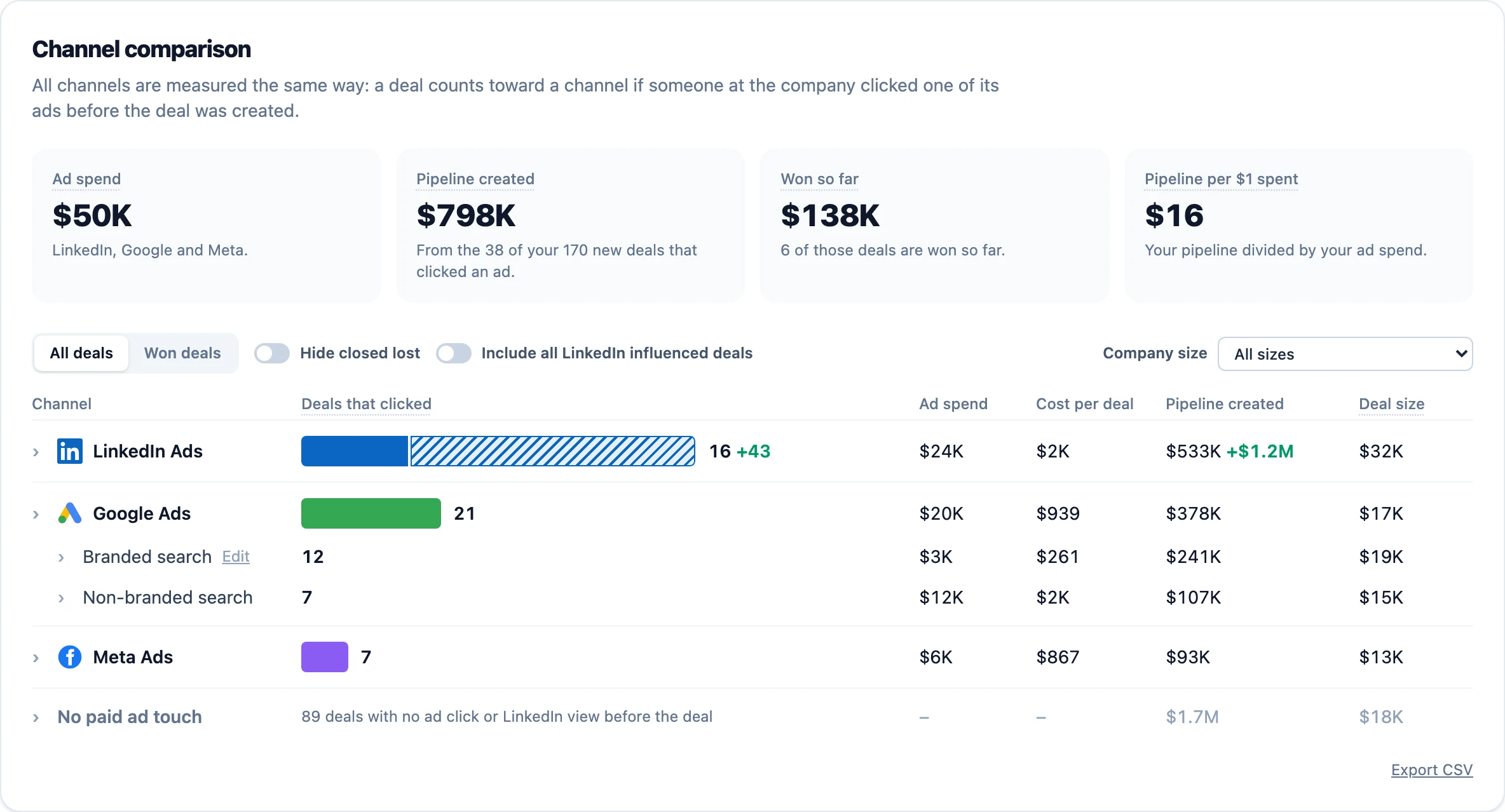
Task: Expand the LinkedIn Ads row chevron
Action: tap(36, 452)
